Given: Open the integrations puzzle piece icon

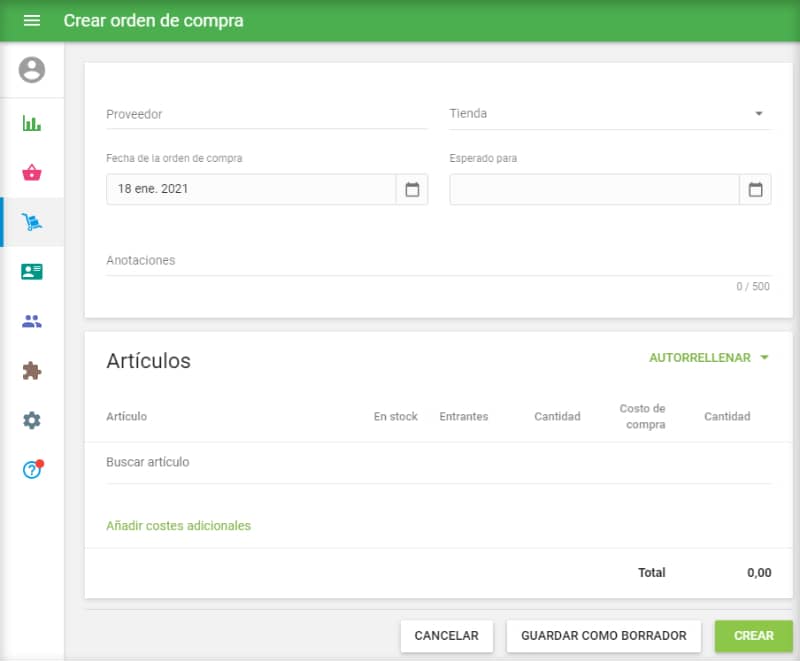Looking at the screenshot, I should (x=32, y=371).
